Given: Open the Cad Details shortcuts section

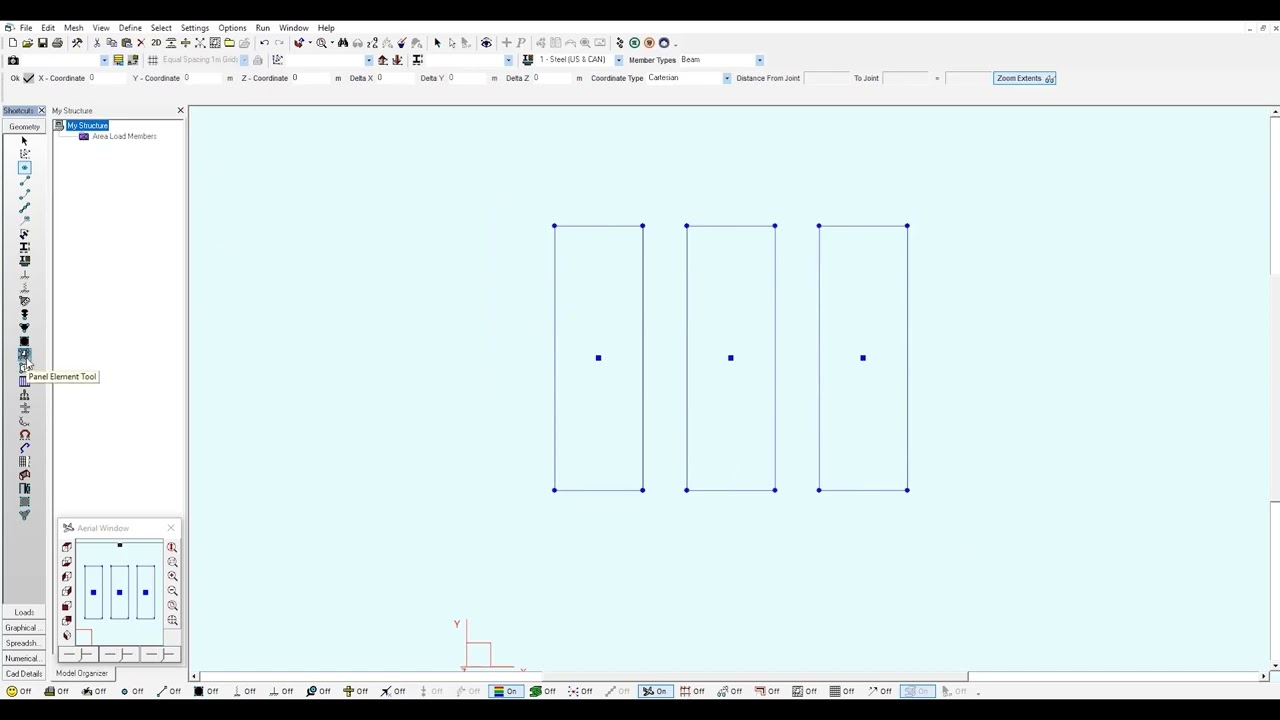Looking at the screenshot, I should click(x=24, y=674).
